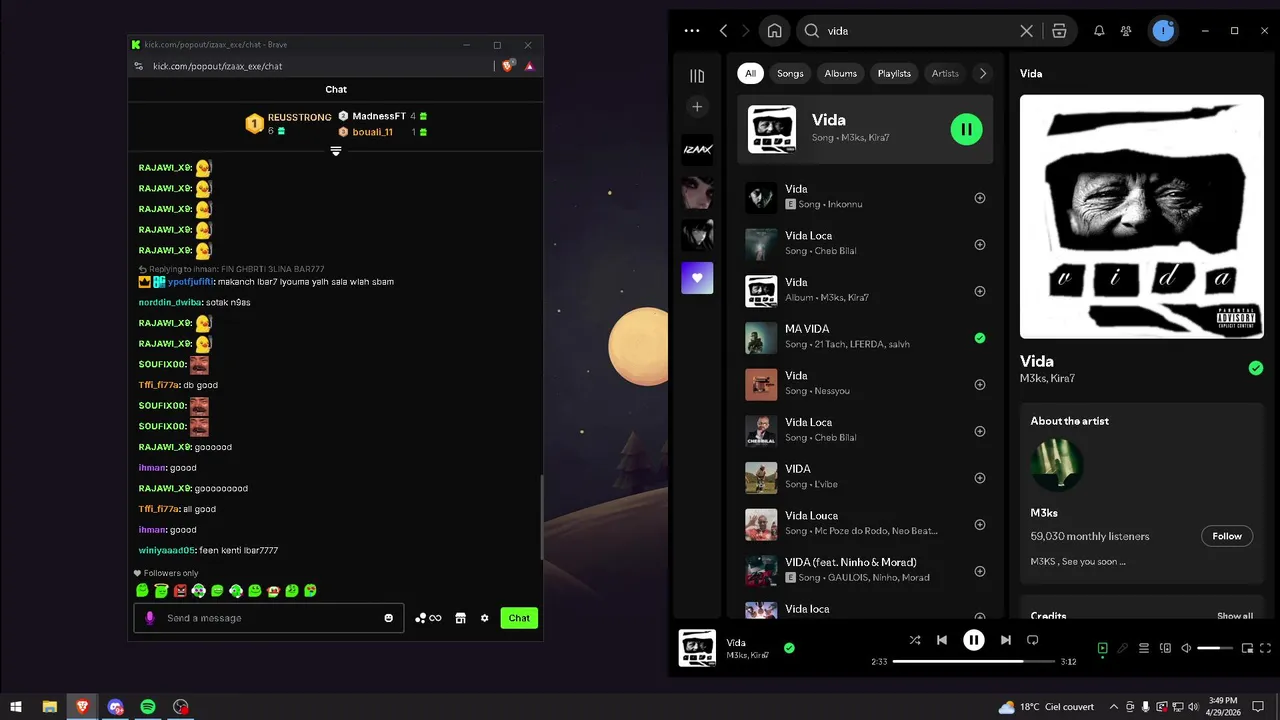
Task: Enable repeat in Spotify player
Action: click(x=1033, y=640)
